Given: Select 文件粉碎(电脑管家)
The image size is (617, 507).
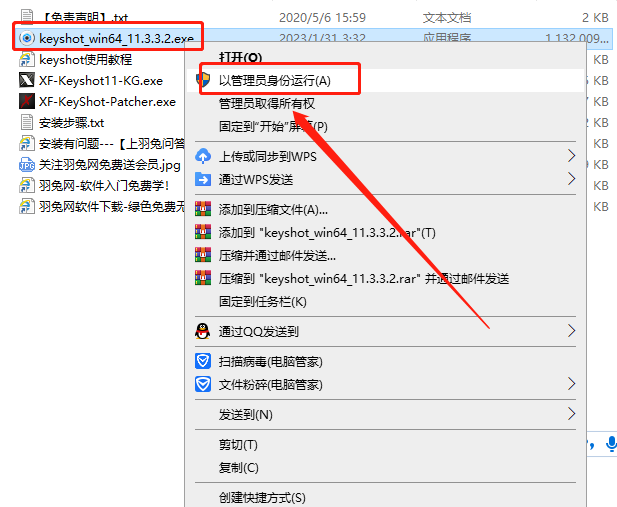Looking at the screenshot, I should click(270, 384).
